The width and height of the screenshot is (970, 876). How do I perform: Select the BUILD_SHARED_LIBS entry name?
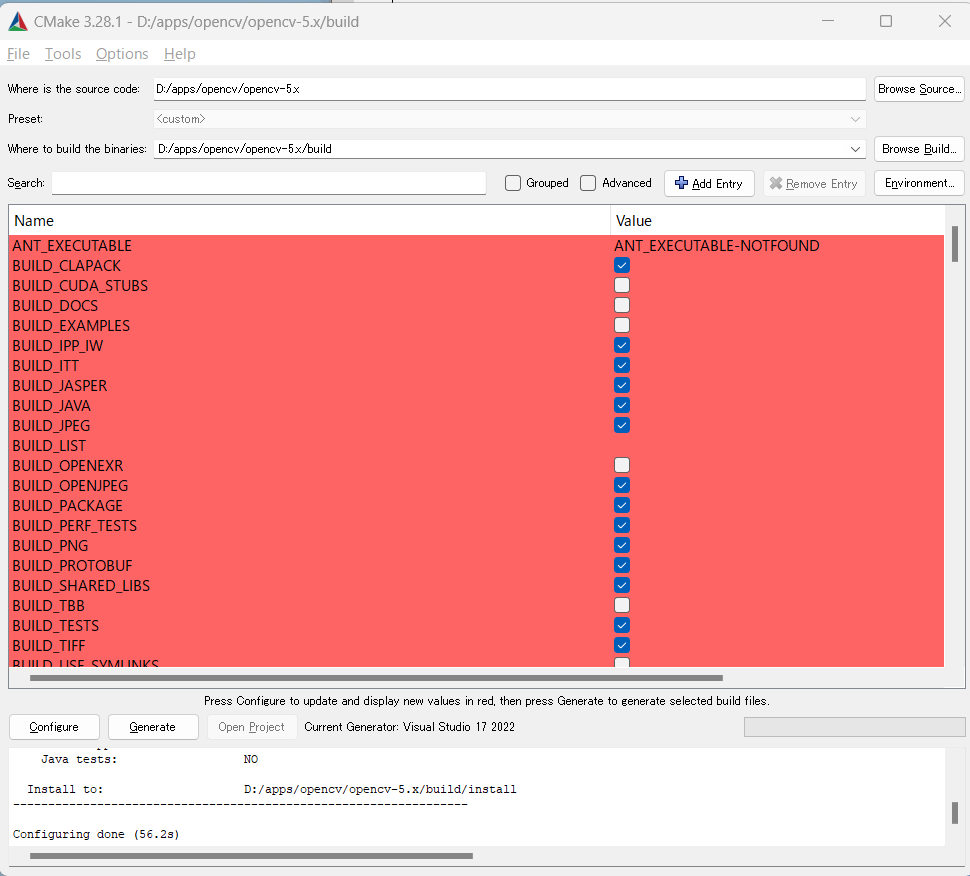pyautogui.click(x=81, y=585)
